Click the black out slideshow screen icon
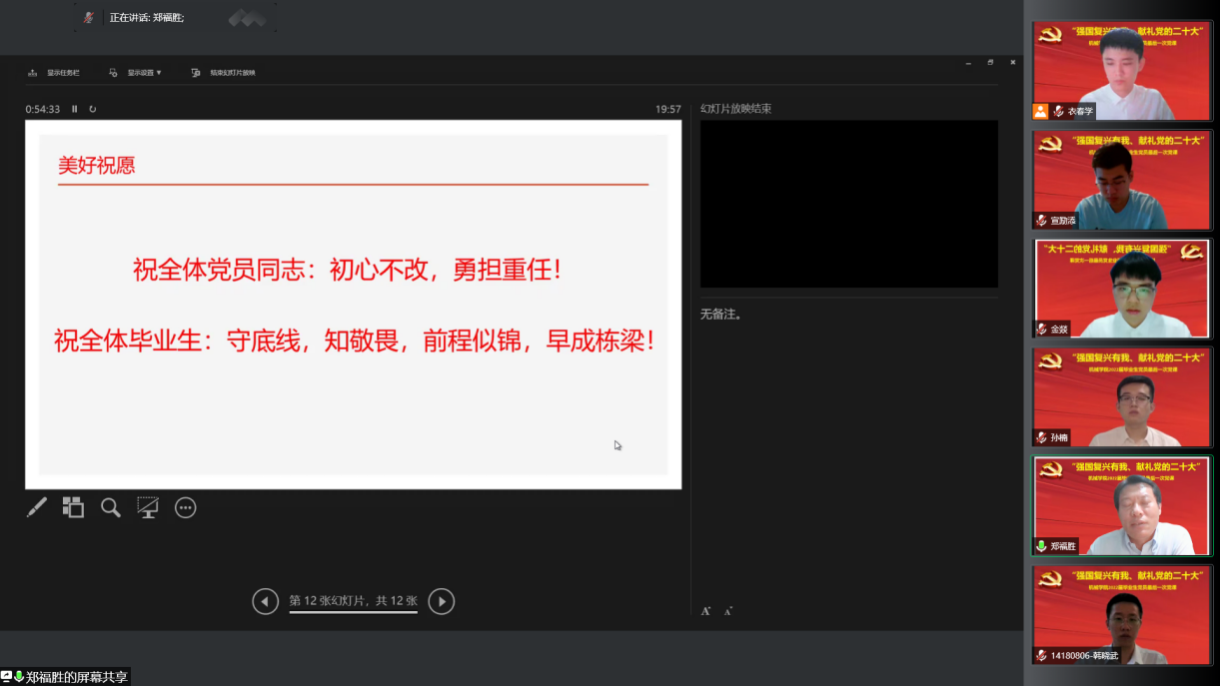The height and width of the screenshot is (686, 1220). click(x=148, y=508)
